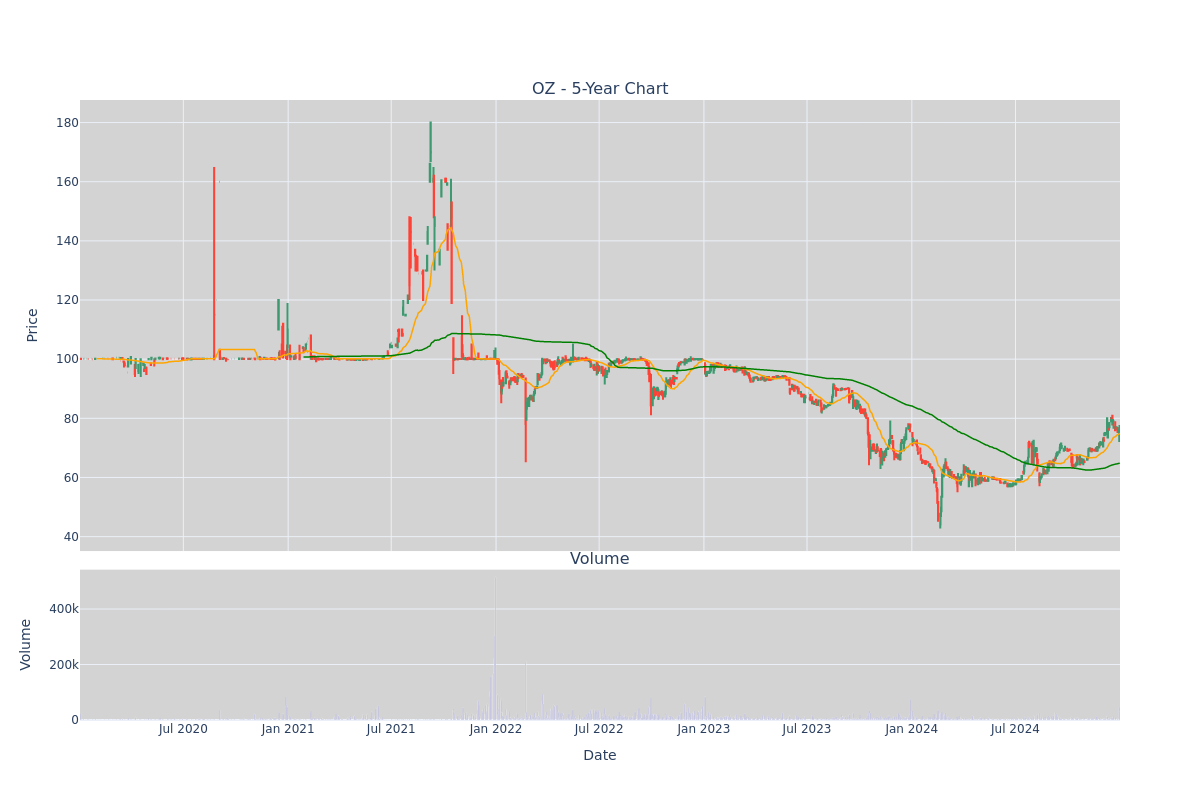The image size is (1200, 800).
Task: Click the 160 price tick label
Action: 68,182
